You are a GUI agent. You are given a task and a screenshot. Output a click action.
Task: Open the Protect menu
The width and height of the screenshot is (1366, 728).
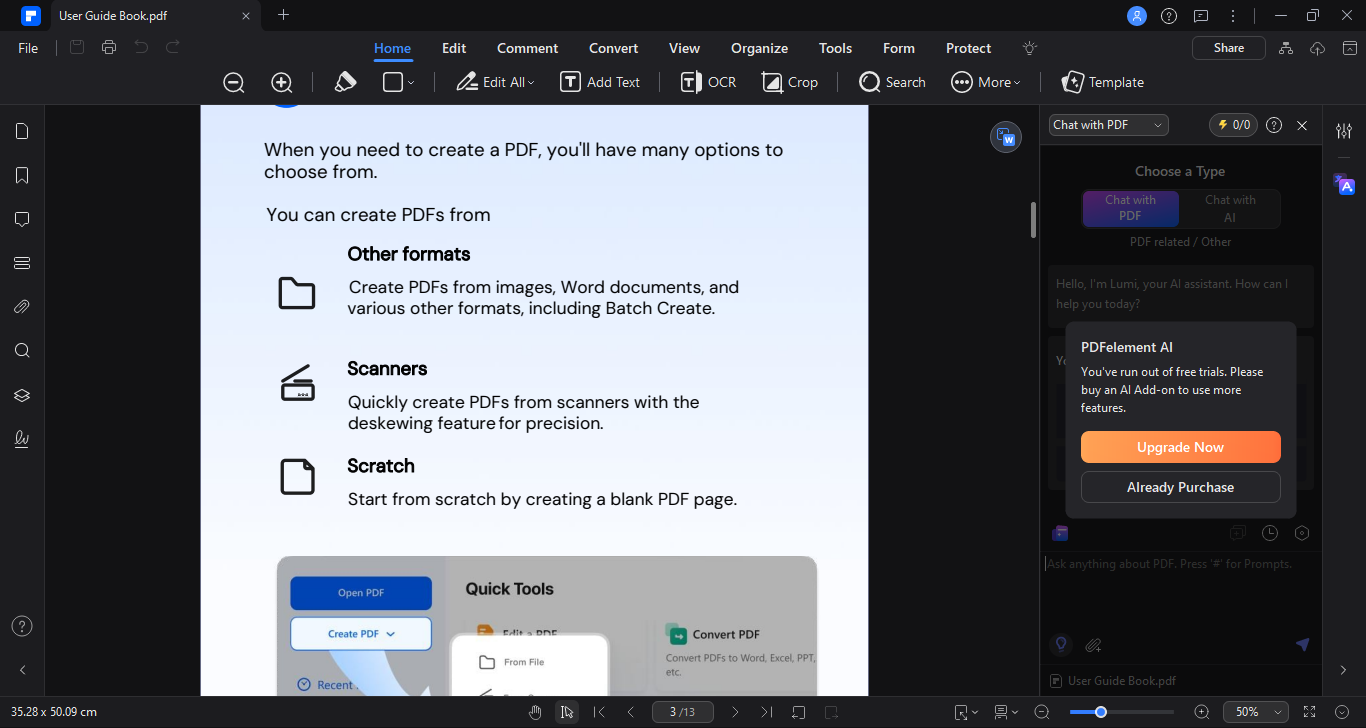(x=967, y=48)
